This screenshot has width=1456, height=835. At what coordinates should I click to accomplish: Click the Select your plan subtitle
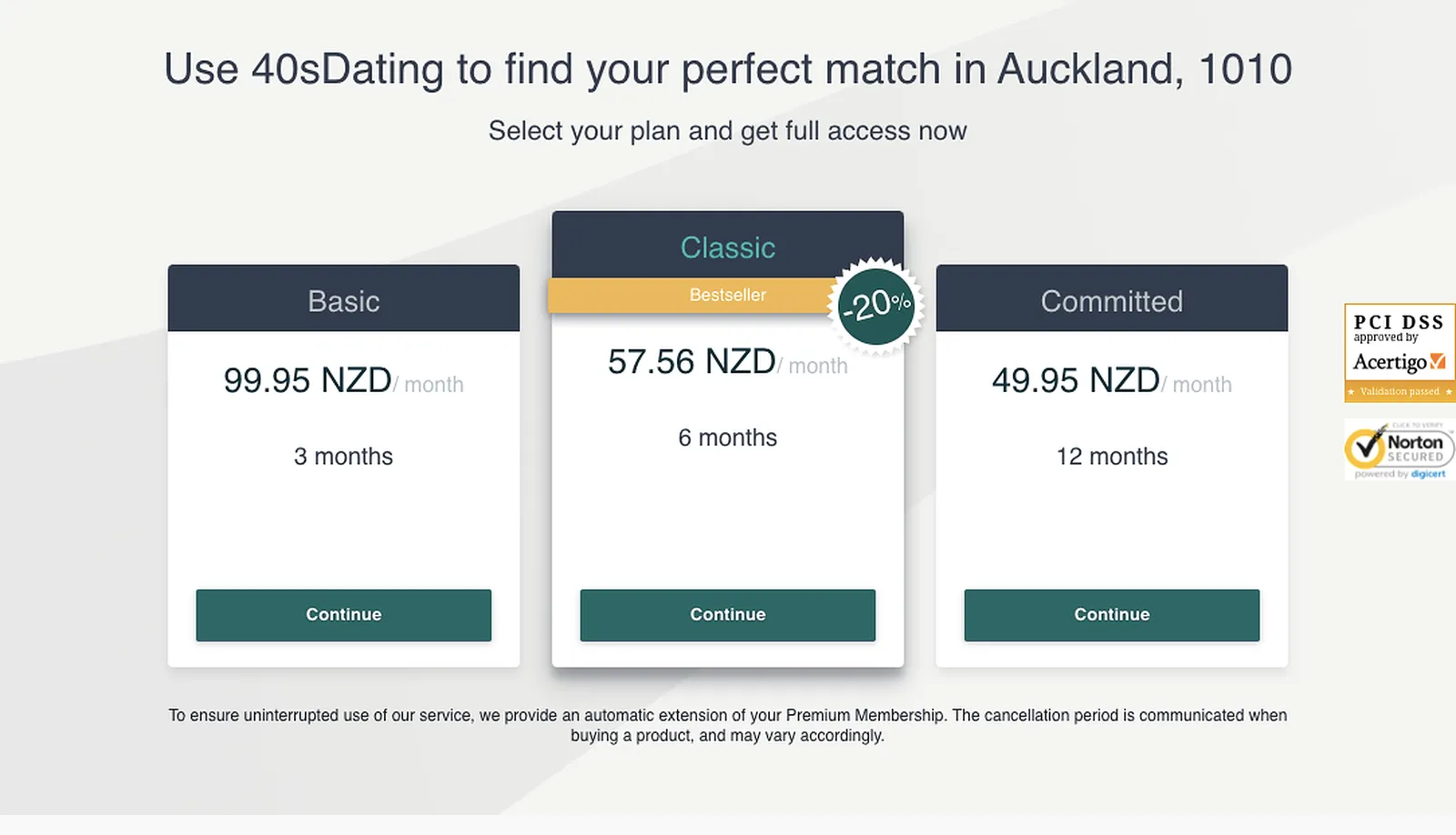728,131
